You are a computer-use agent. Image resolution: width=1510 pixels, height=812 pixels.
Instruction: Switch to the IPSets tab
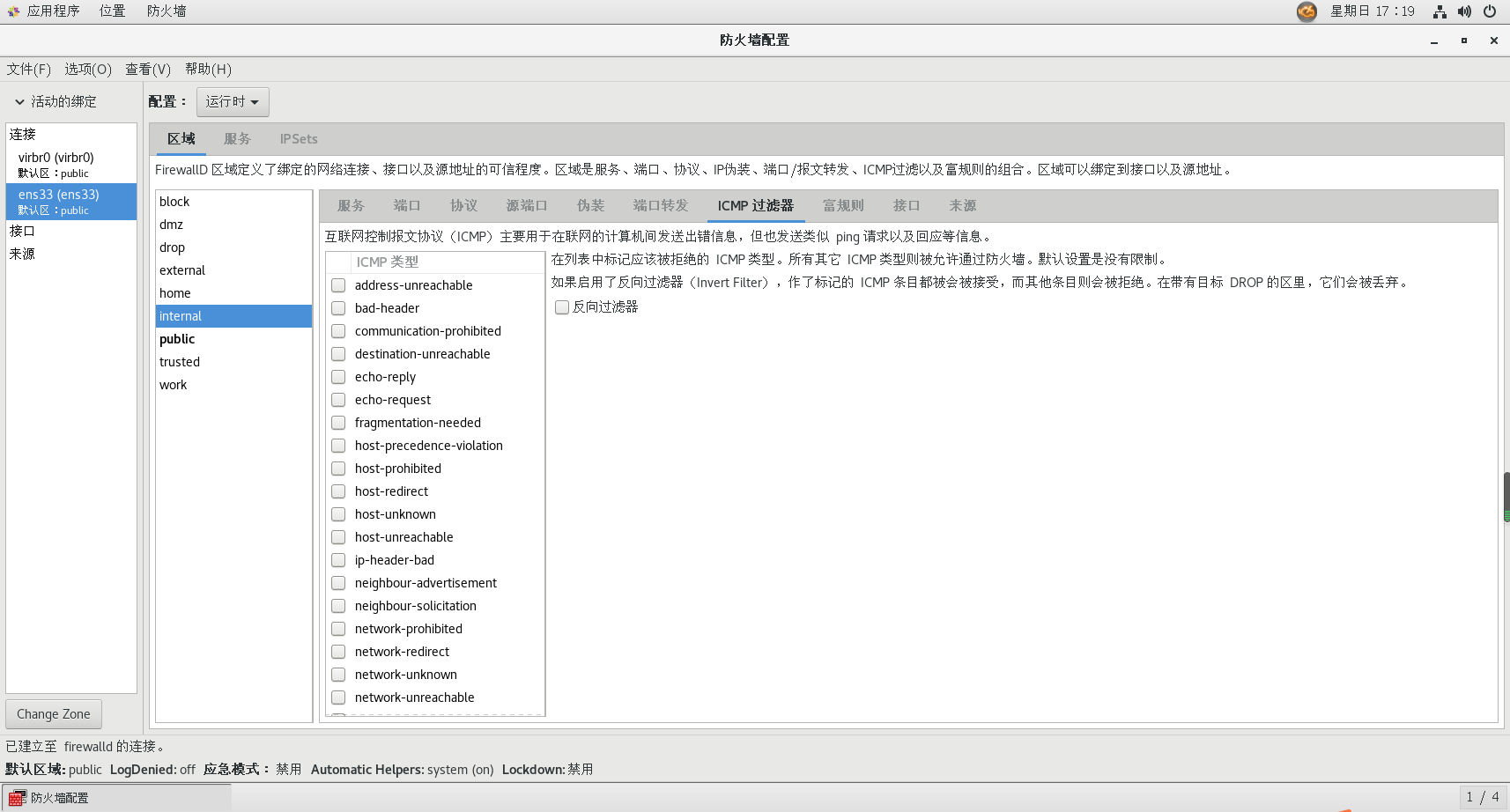tap(299, 139)
